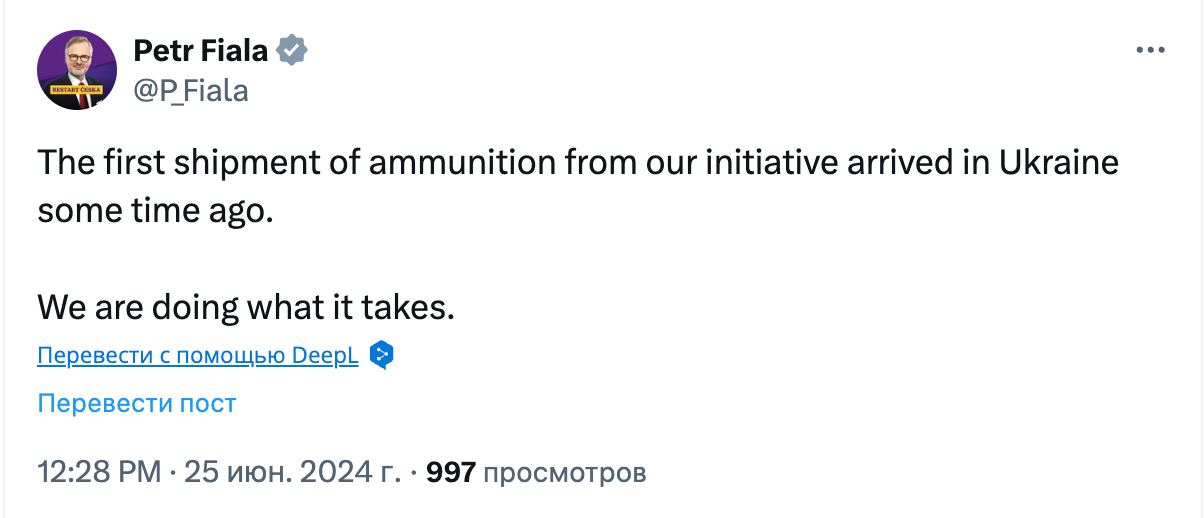Click the 997 view count number

450,471
